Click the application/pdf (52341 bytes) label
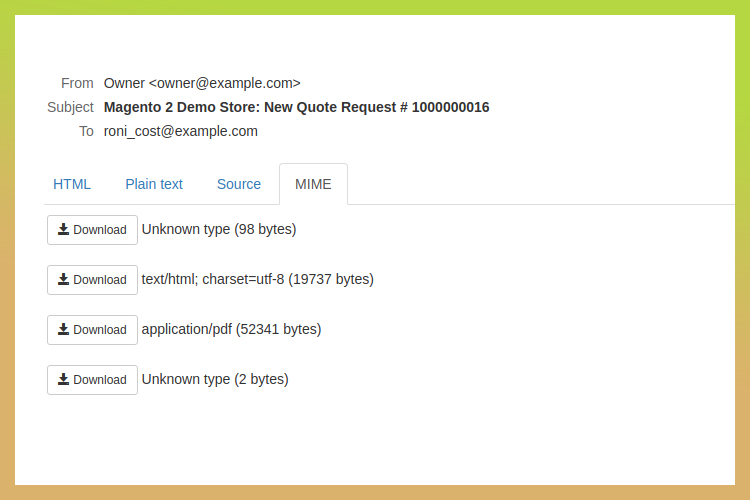This screenshot has width=750, height=500. [x=231, y=329]
